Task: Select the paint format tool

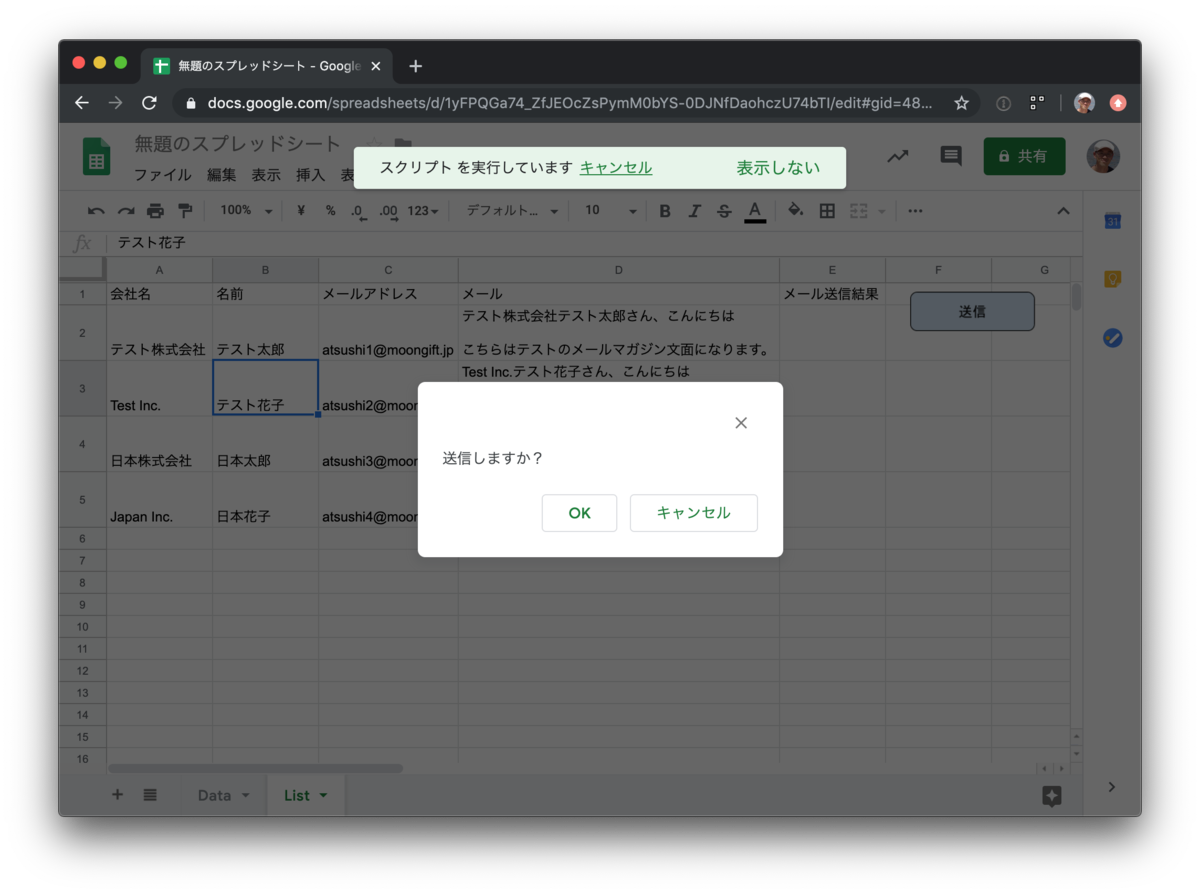Action: point(184,210)
